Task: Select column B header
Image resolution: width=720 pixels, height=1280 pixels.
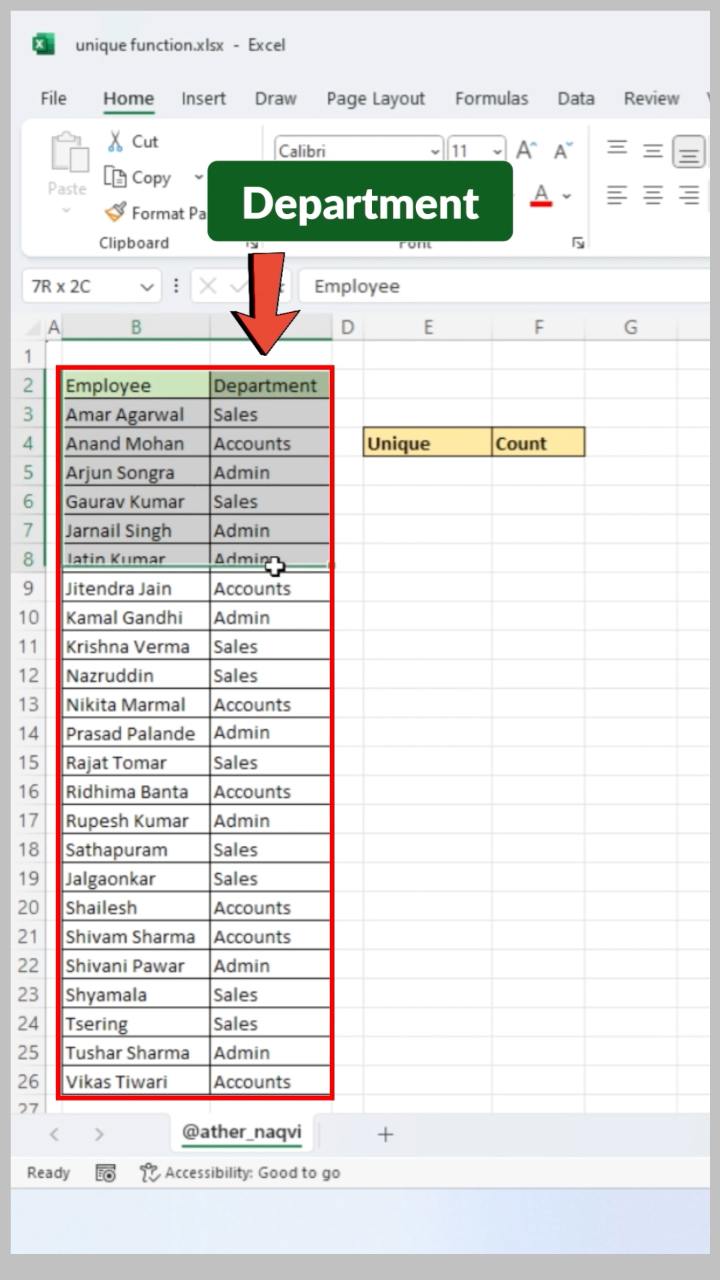Action: (136, 327)
